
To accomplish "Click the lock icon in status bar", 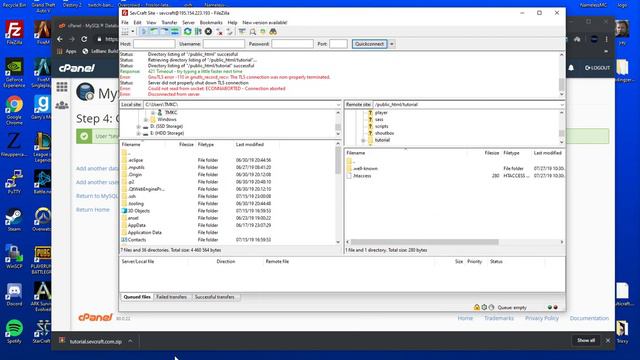I will click(476, 307).
